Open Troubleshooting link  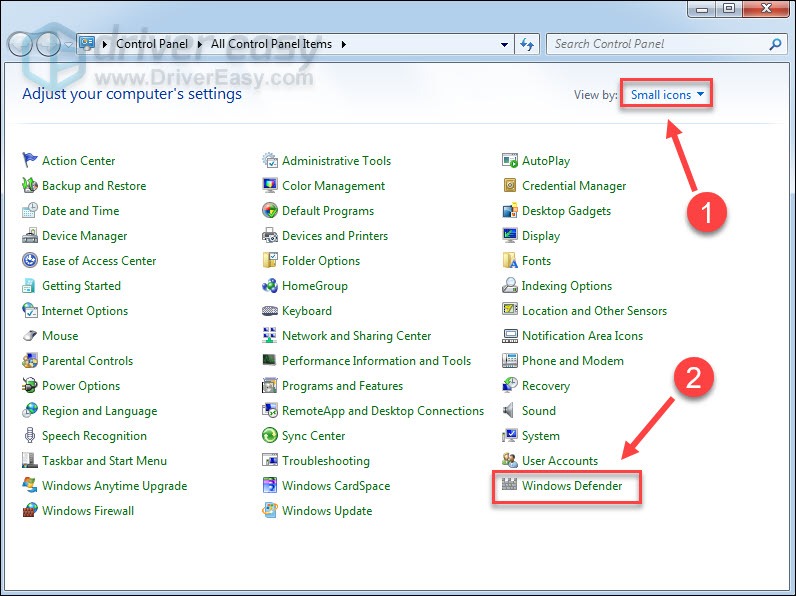[326, 461]
